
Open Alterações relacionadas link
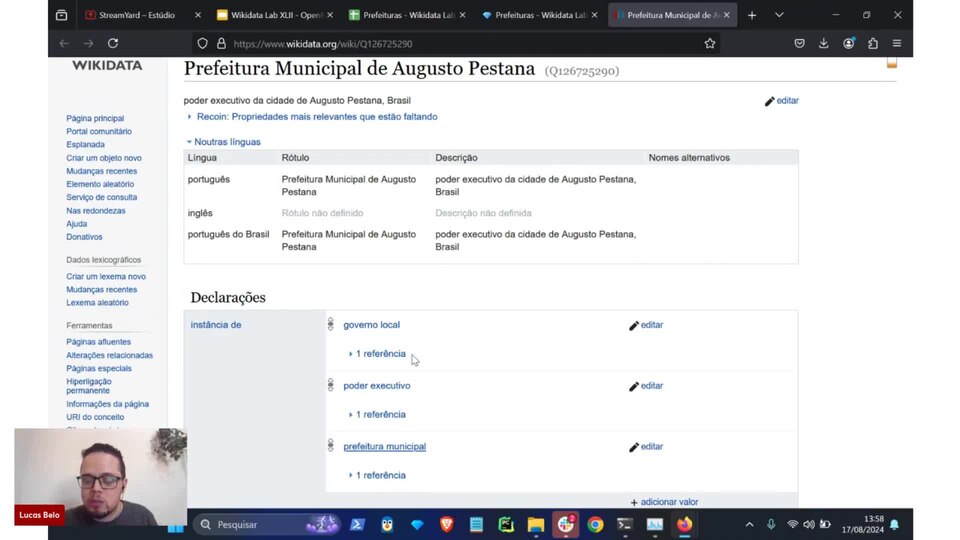[x=110, y=355]
